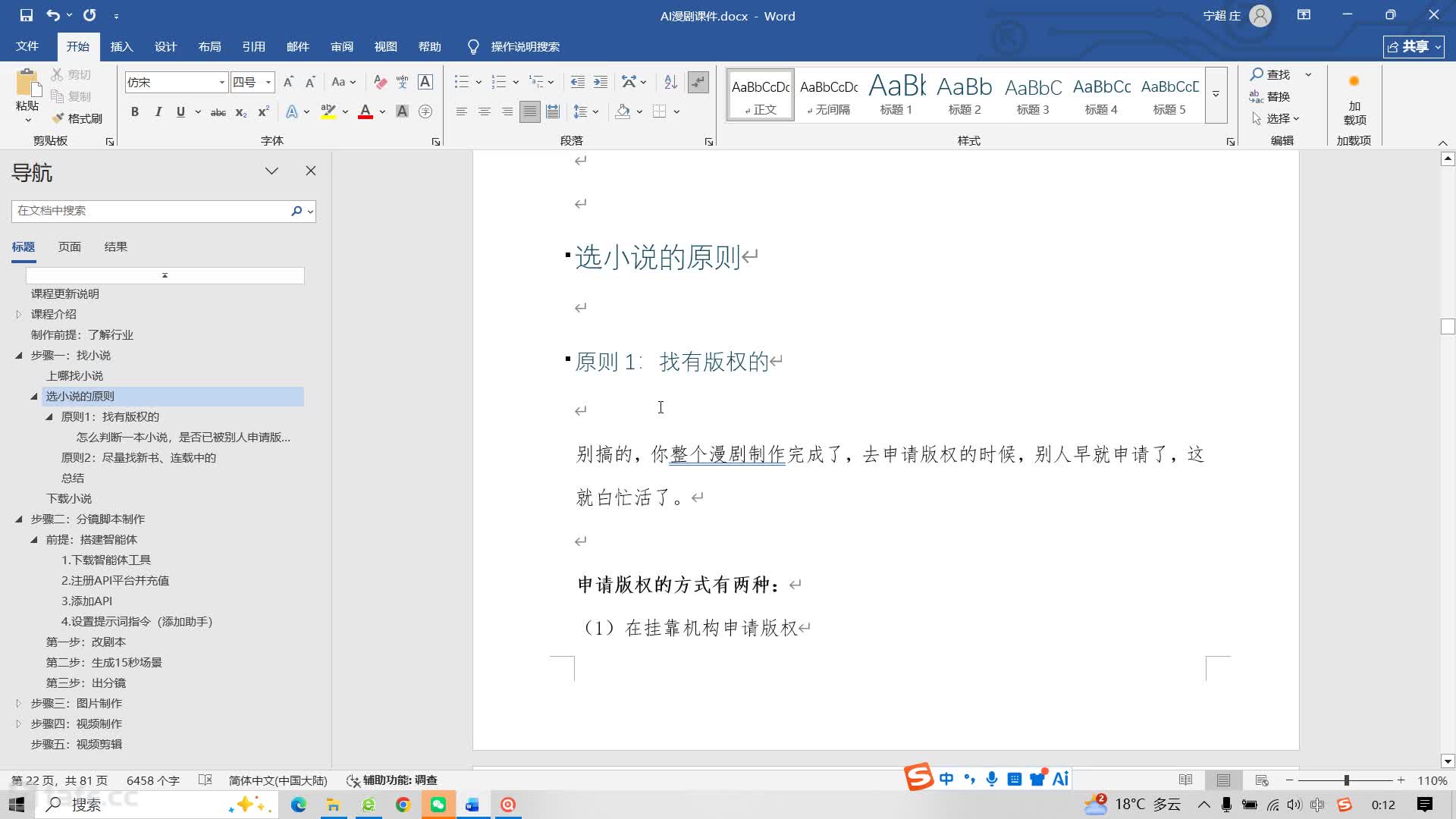
Task: Open Change Case (Aa) dropdown
Action: click(343, 82)
